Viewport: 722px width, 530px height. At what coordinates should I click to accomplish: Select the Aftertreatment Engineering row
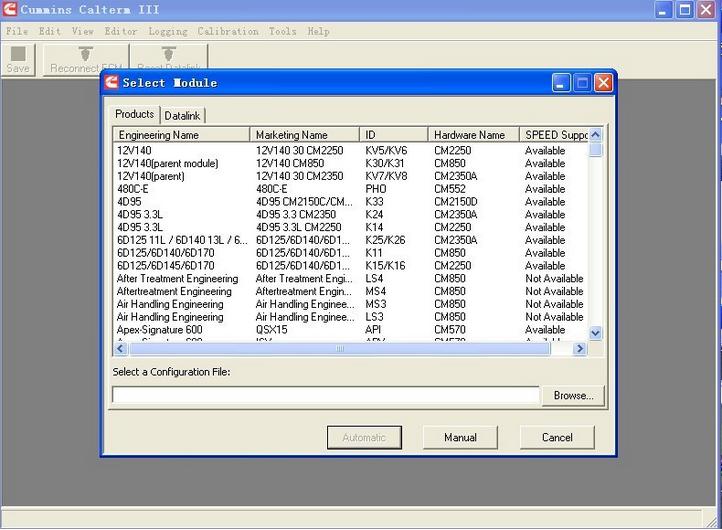350,291
